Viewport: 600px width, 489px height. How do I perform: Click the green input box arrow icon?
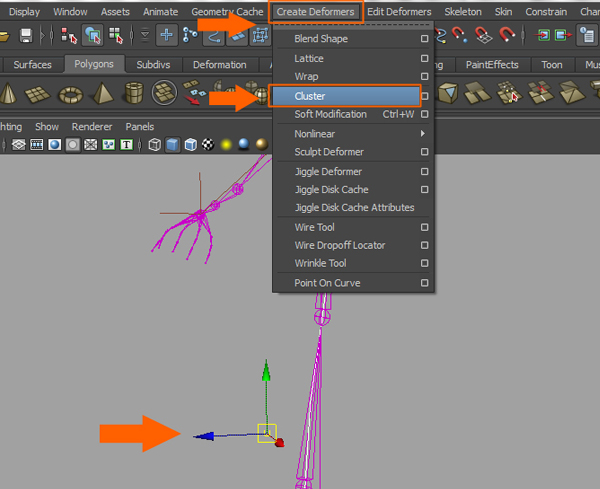[543, 36]
